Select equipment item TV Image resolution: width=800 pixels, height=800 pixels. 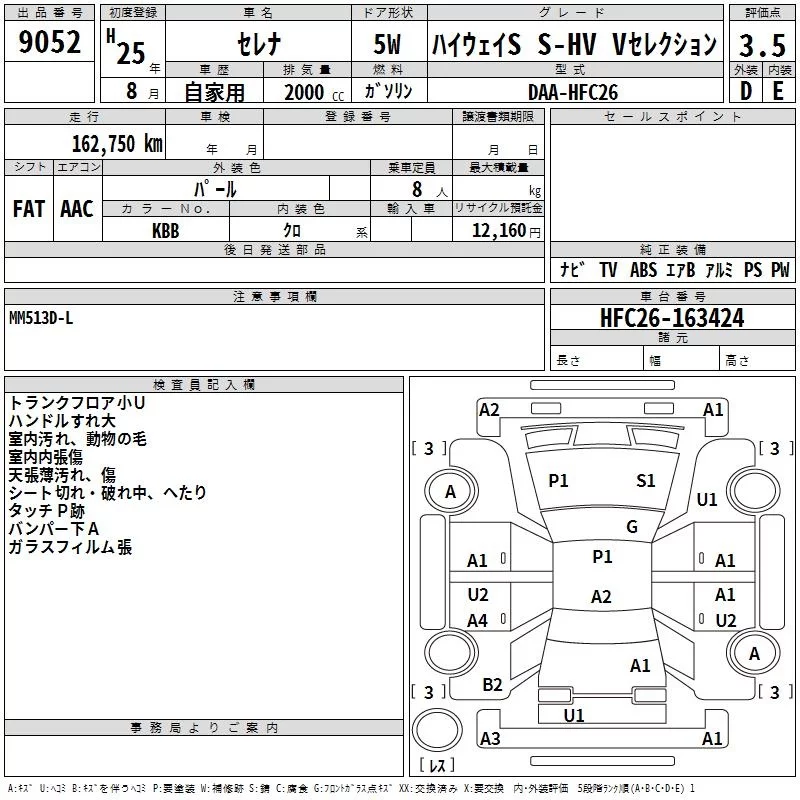pos(608,270)
